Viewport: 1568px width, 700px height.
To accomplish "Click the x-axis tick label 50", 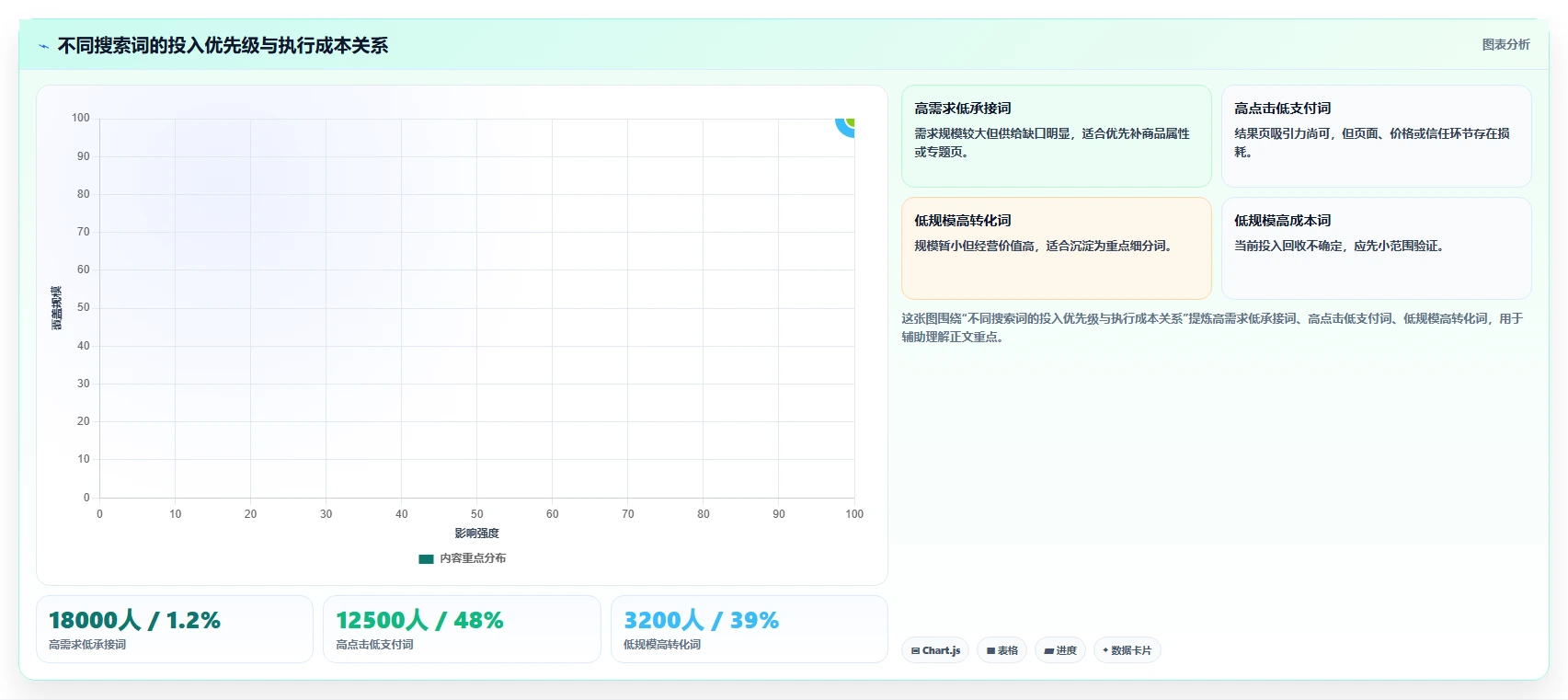I will pos(476,514).
